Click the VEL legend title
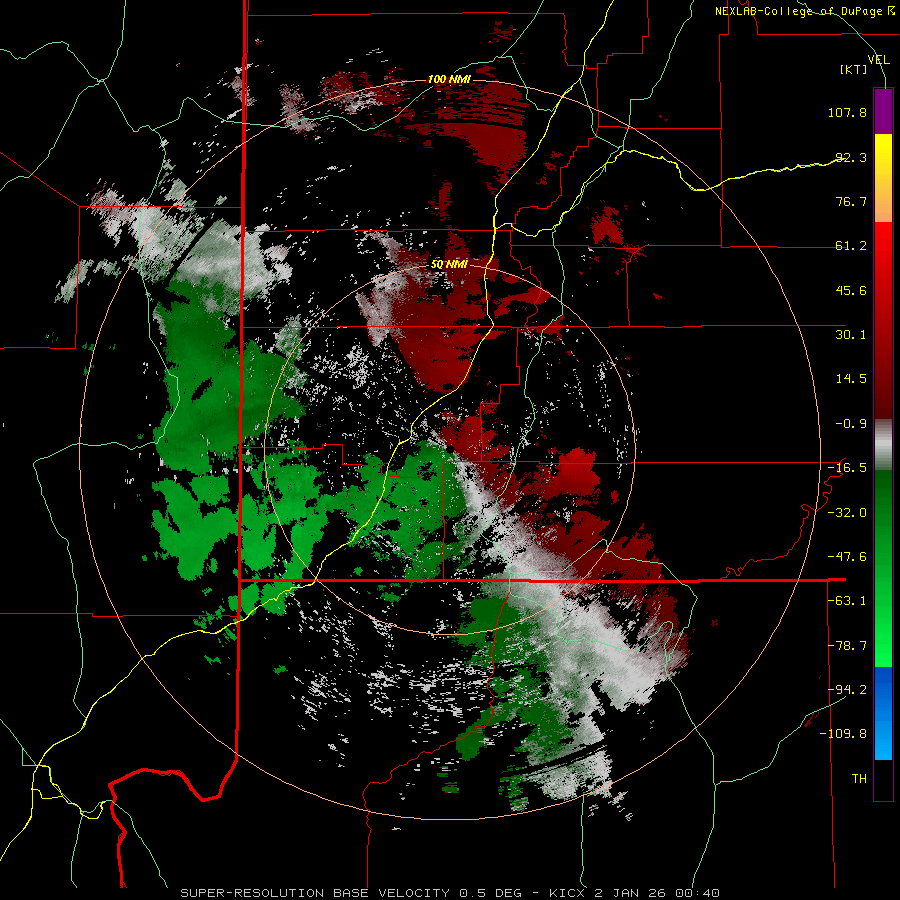 (878, 59)
